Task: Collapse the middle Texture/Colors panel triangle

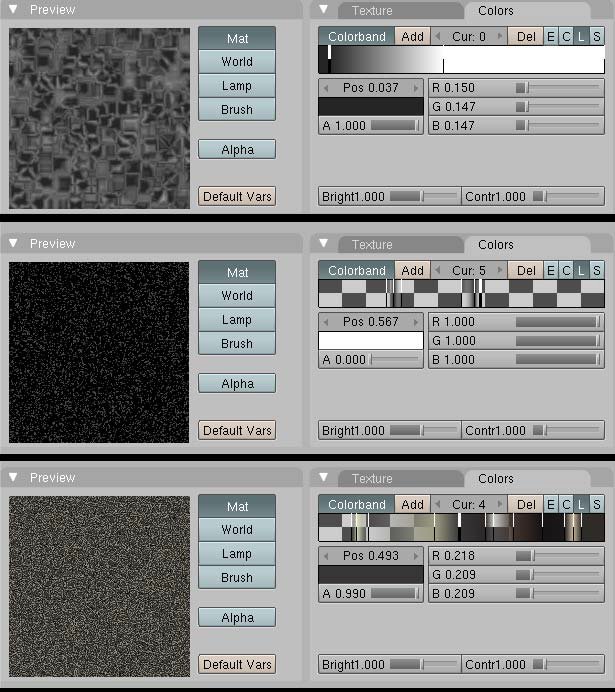Action: pos(324,243)
